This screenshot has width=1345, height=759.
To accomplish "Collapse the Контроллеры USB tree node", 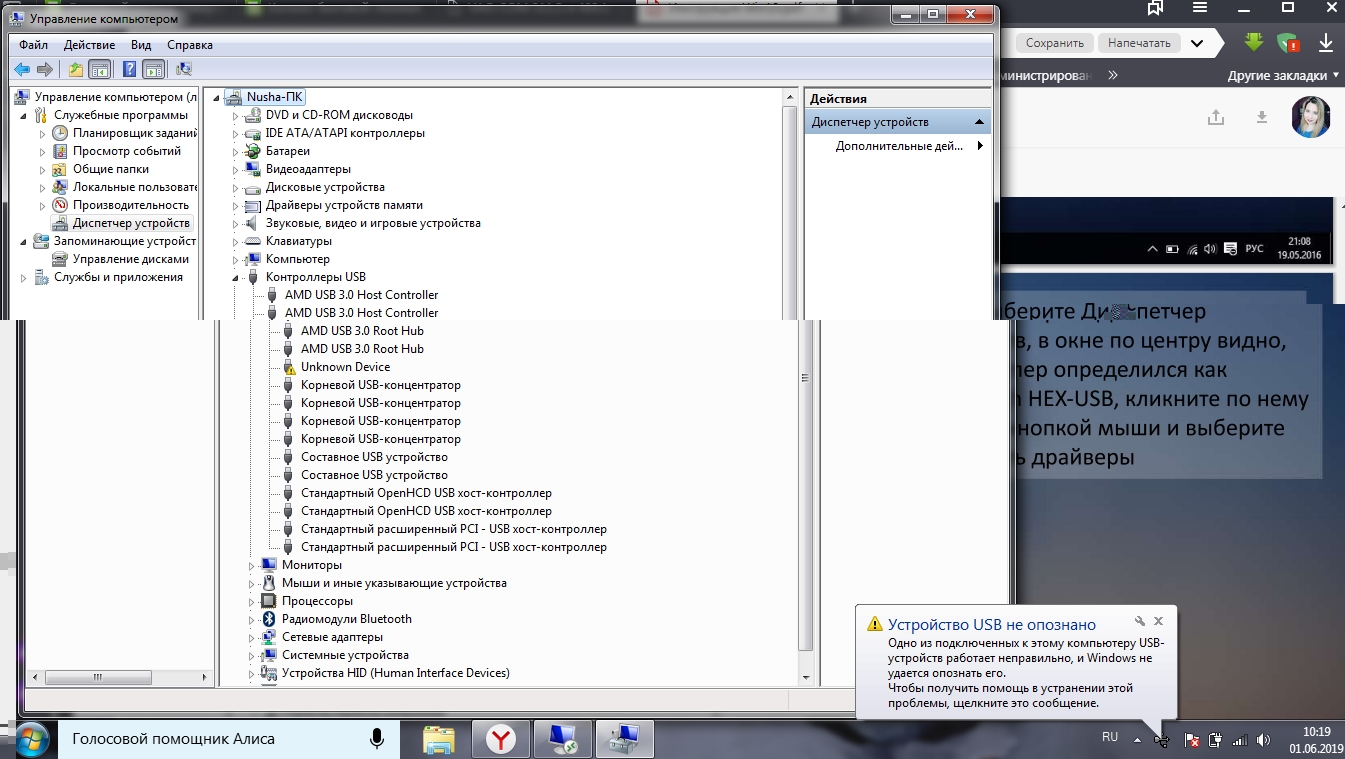I will [x=237, y=277].
